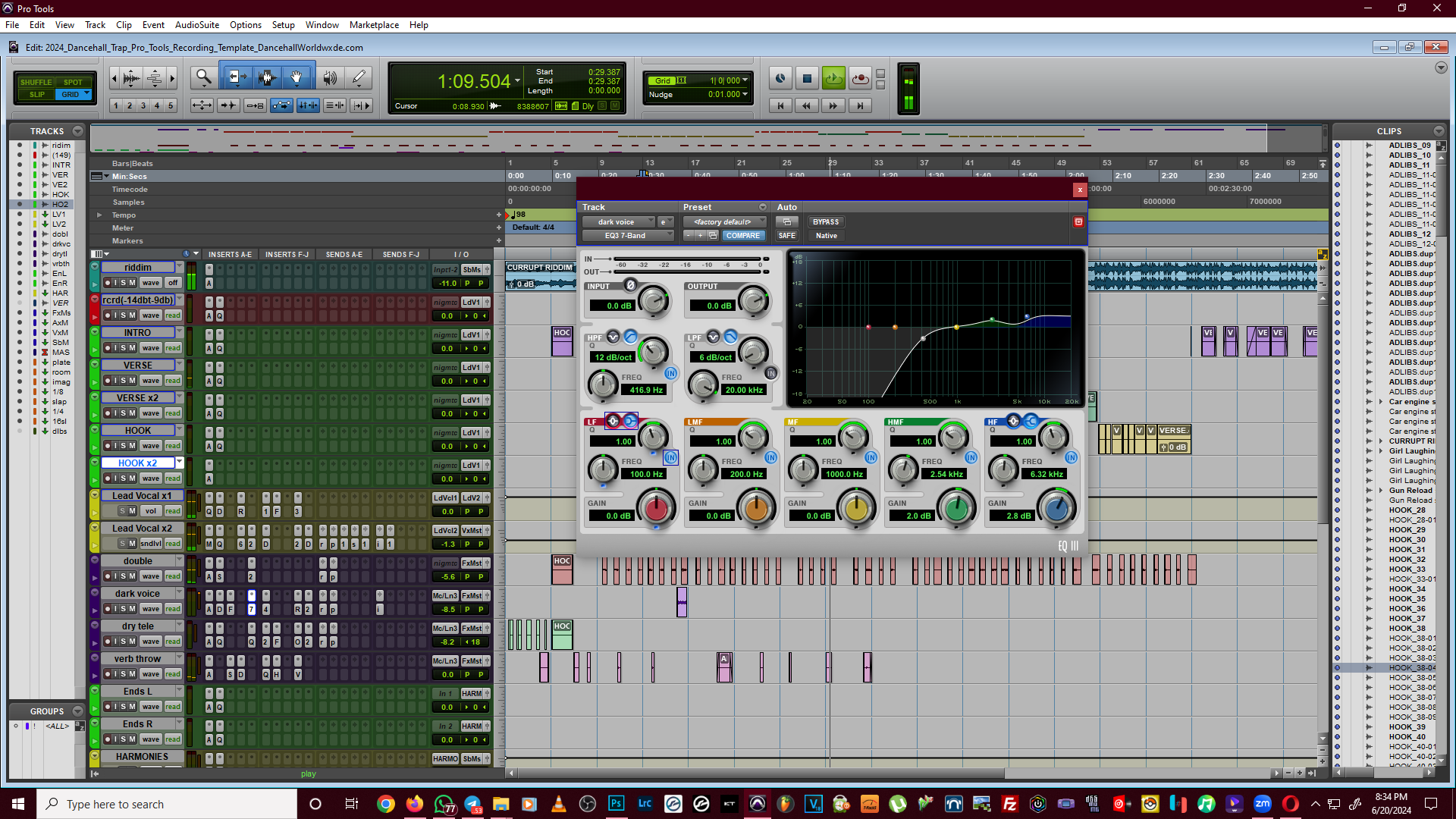Click the SAFE automation button
The image size is (1456, 819).
coord(786,236)
